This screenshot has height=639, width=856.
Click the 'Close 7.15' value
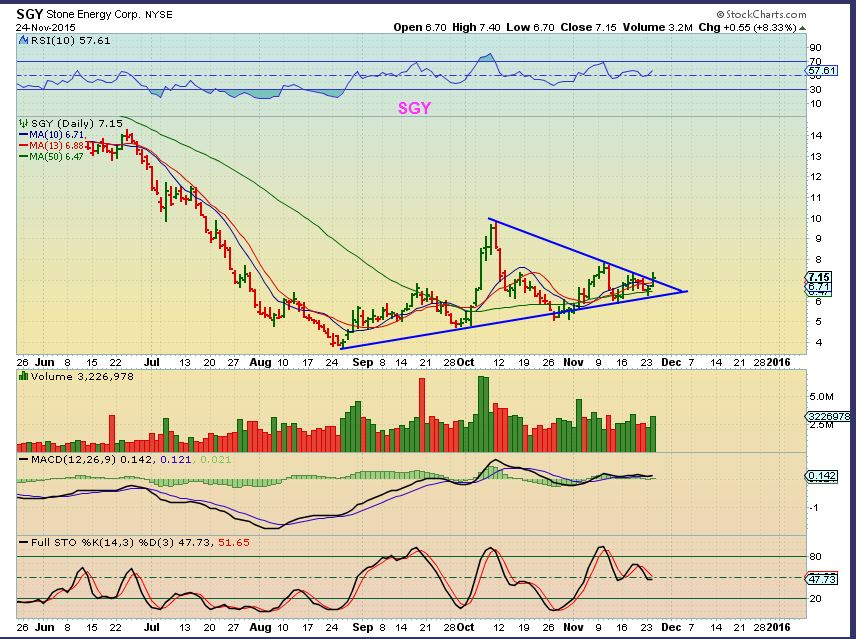click(587, 27)
